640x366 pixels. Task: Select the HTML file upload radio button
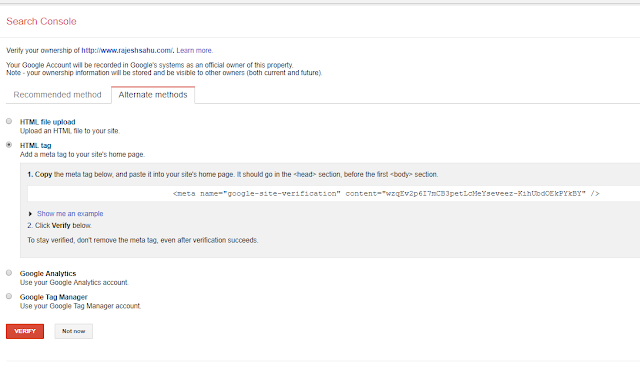tap(9, 121)
